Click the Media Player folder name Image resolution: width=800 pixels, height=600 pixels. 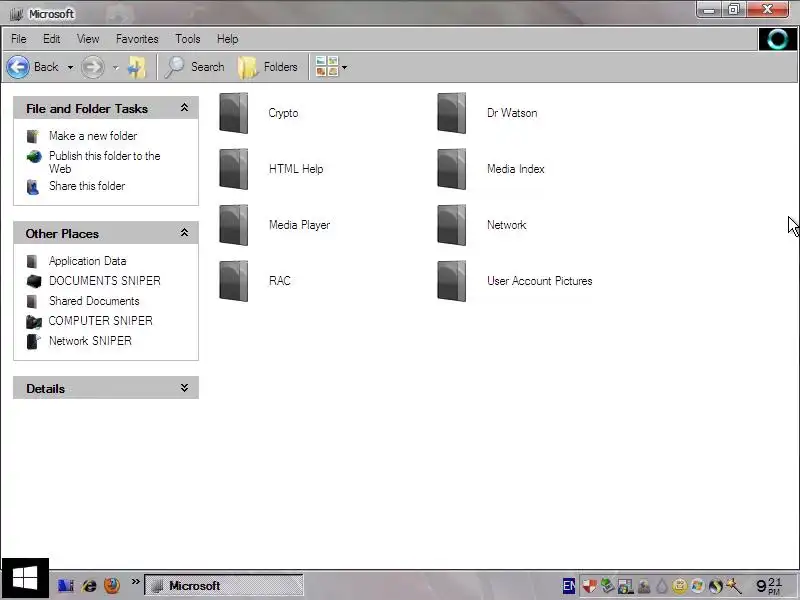coord(299,225)
